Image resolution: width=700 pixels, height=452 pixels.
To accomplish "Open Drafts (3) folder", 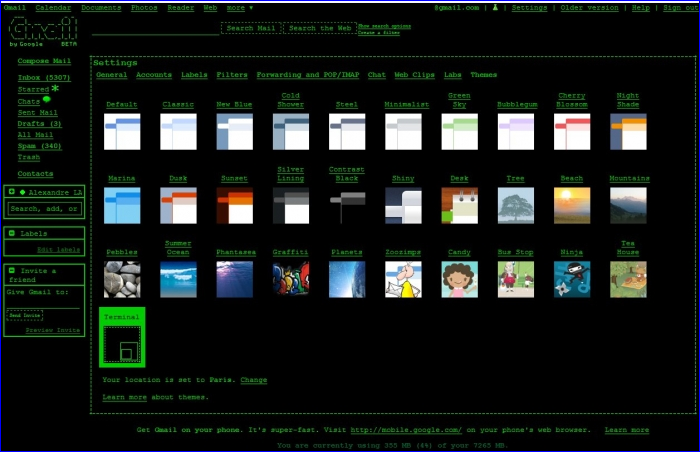I will (x=40, y=123).
